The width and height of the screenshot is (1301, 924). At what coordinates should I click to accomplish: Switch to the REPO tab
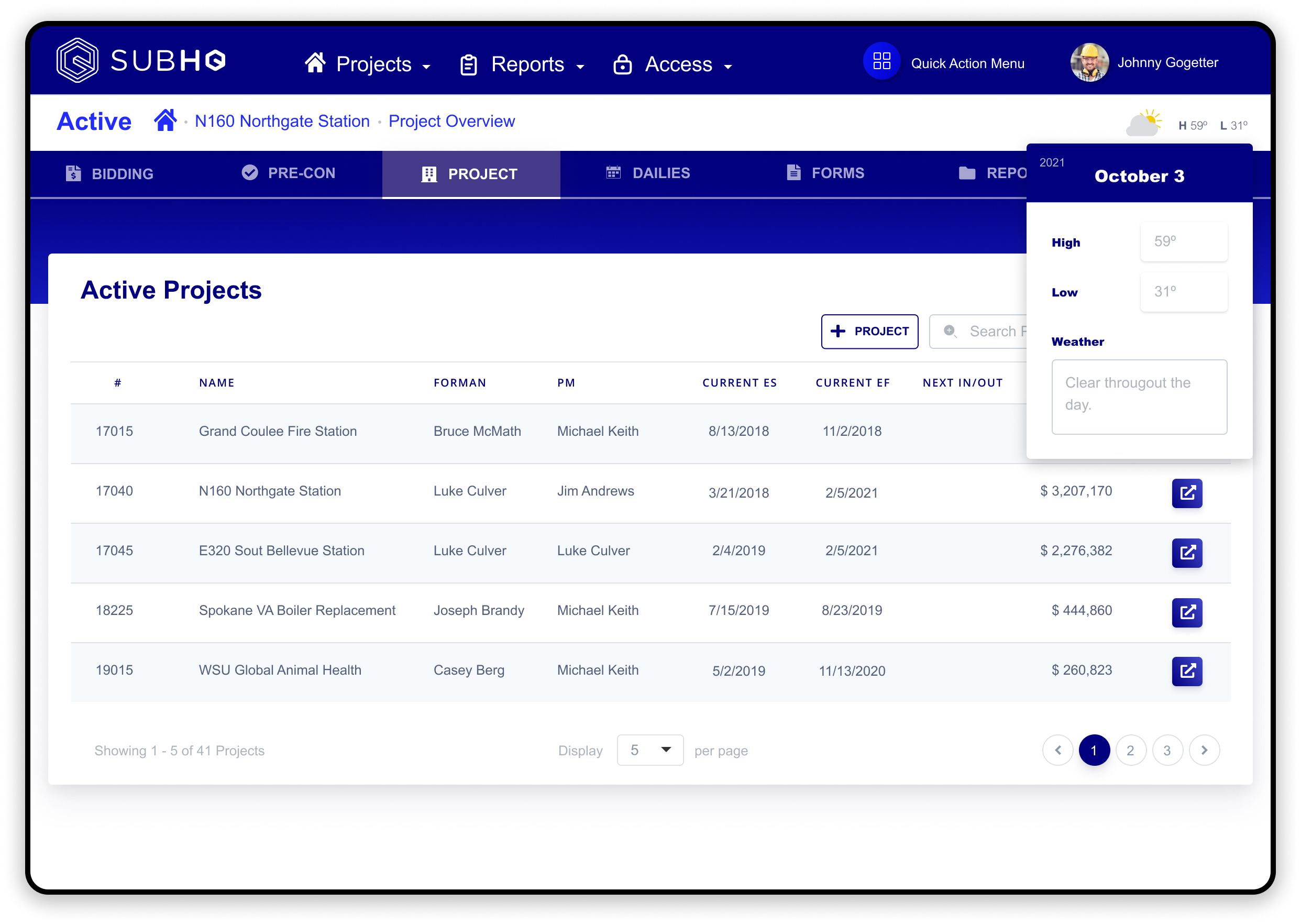(992, 173)
